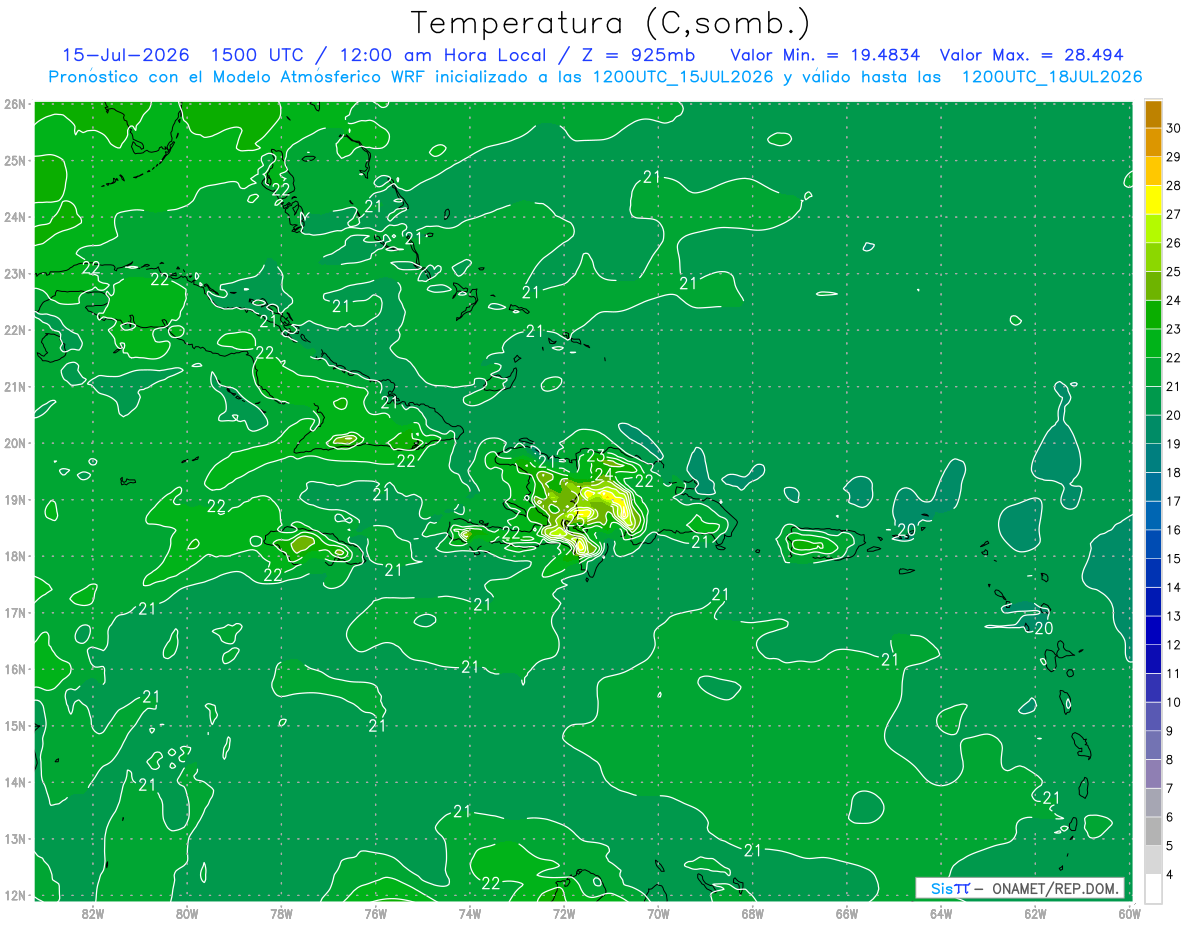Click the '76W' longitude axis label
1200x927 pixels.
(x=375, y=913)
